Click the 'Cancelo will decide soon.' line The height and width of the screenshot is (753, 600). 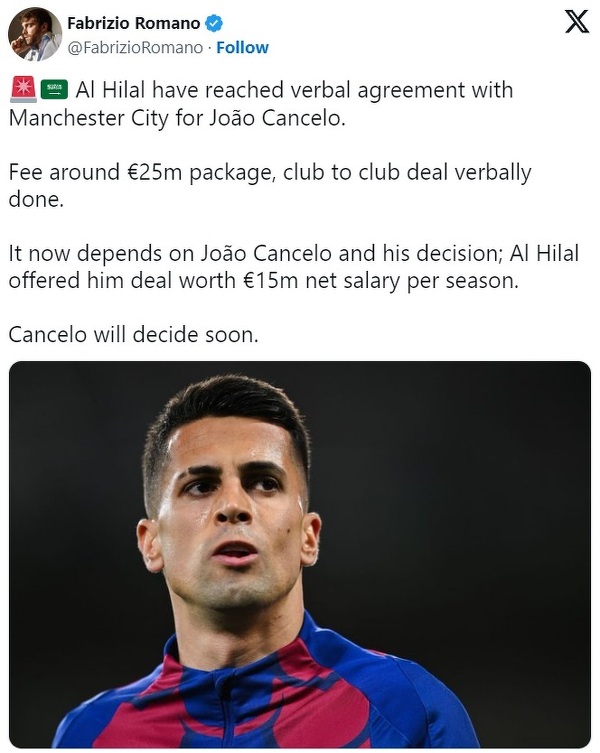point(133,335)
